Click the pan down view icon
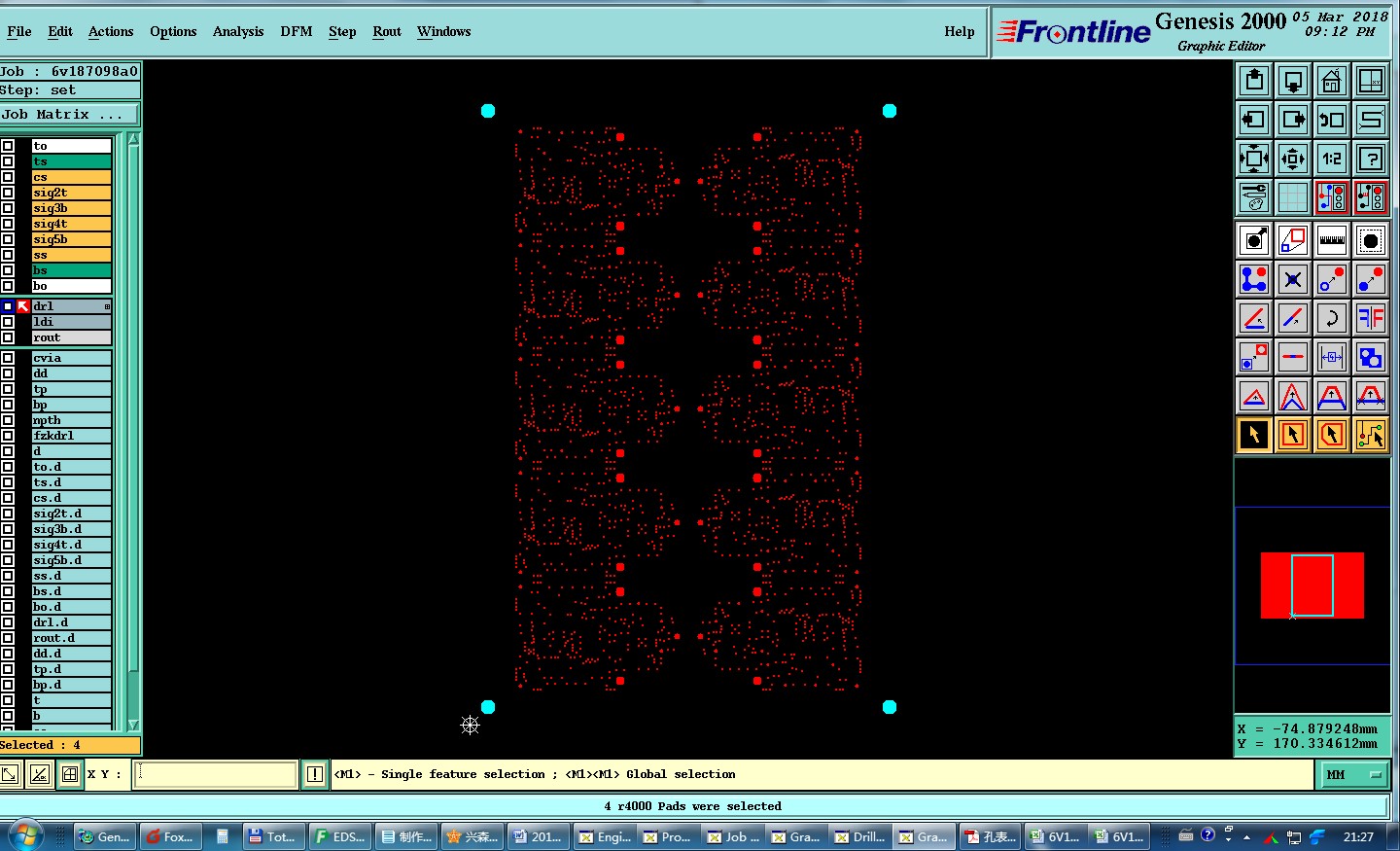This screenshot has width=1400, height=851. tap(1293, 81)
